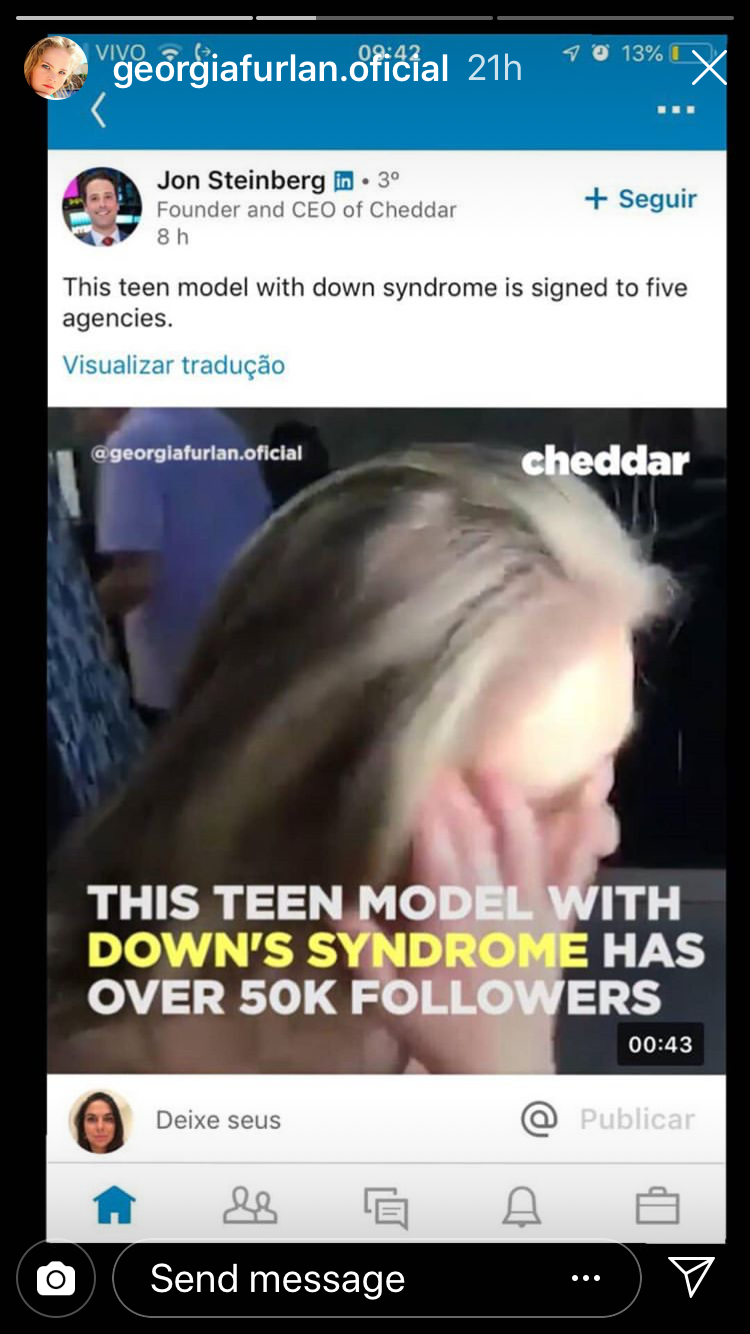The height and width of the screenshot is (1334, 750).
Task: Tap the @ mention icon
Action: point(539,1119)
